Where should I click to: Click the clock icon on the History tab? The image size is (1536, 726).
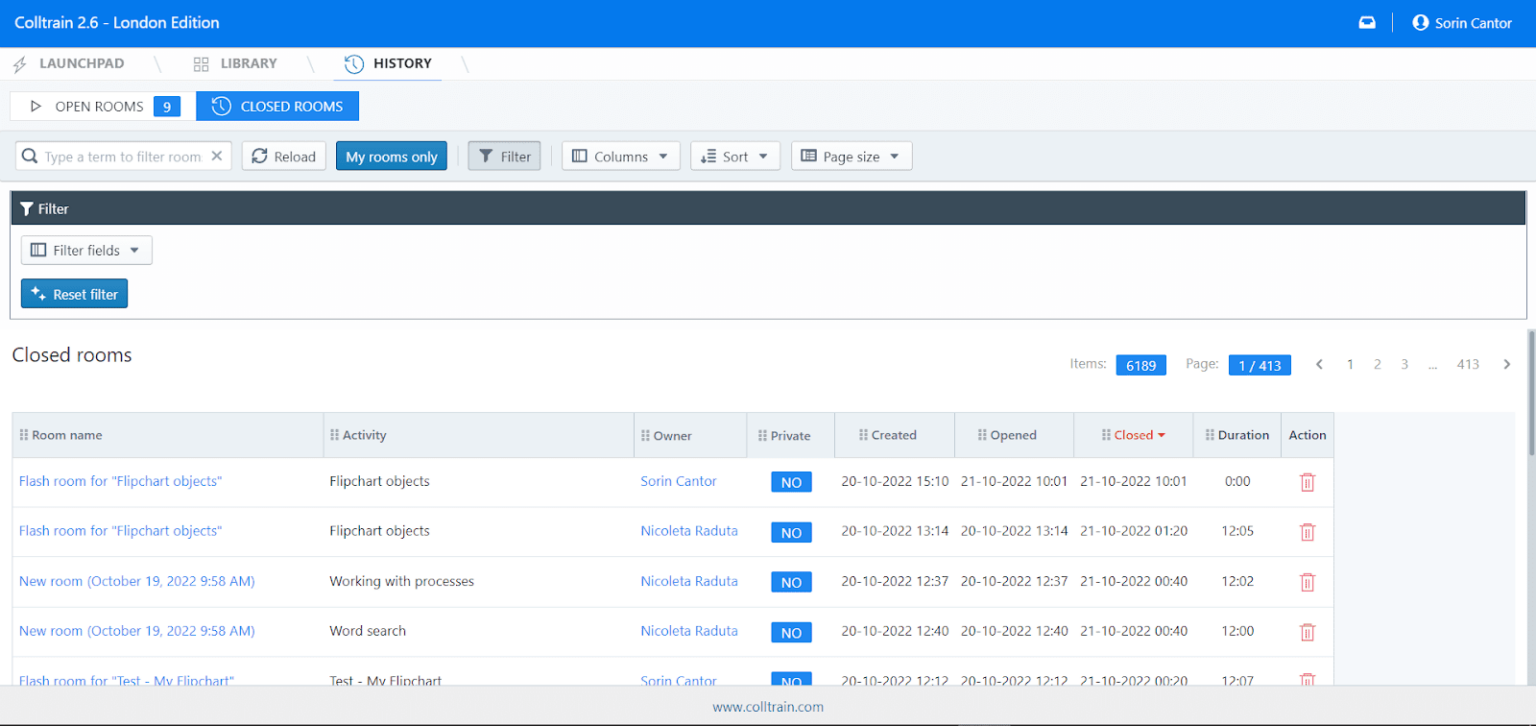click(353, 63)
